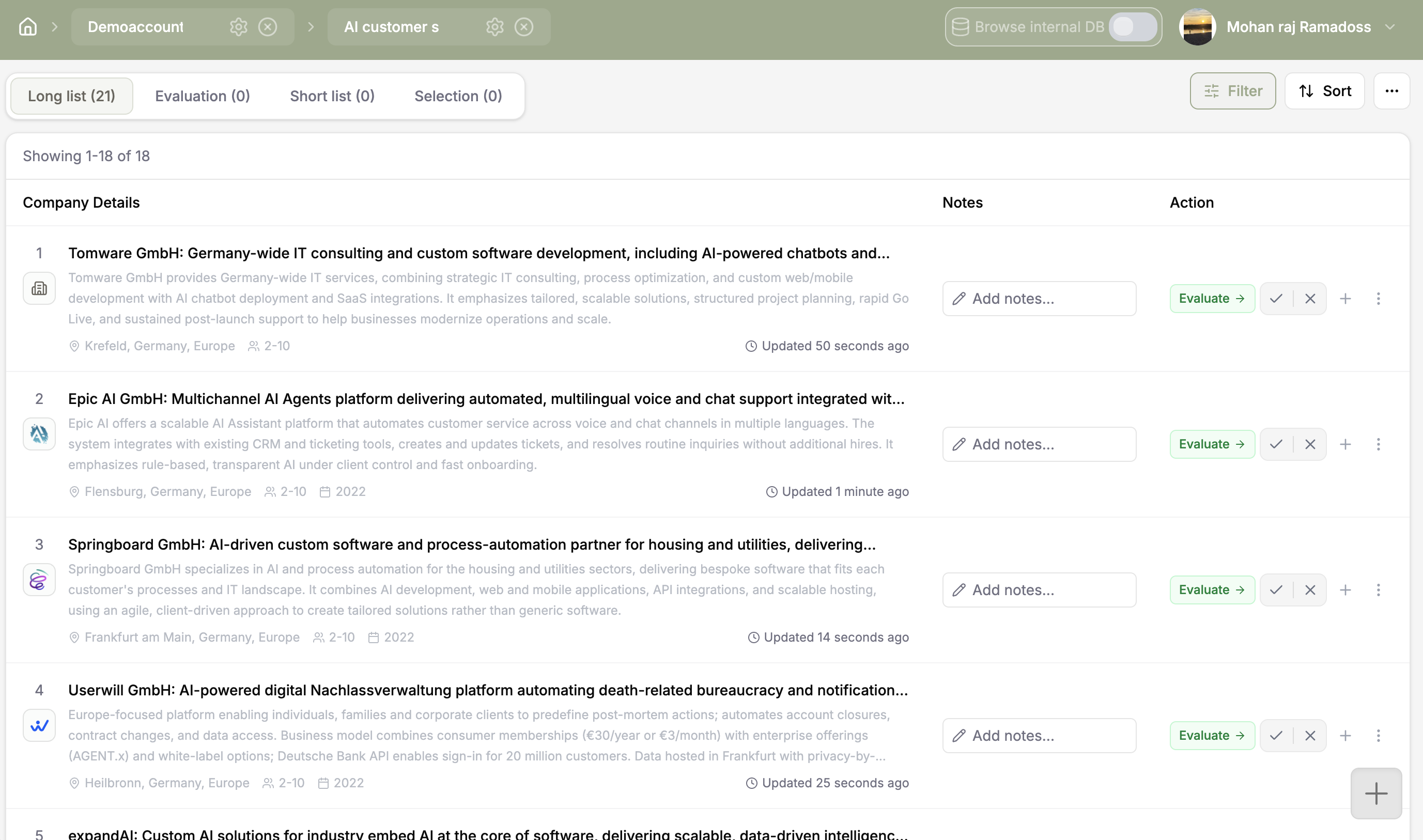Click Evaluate for Springboard GmbH
The height and width of the screenshot is (840, 1423).
pyautogui.click(x=1212, y=590)
